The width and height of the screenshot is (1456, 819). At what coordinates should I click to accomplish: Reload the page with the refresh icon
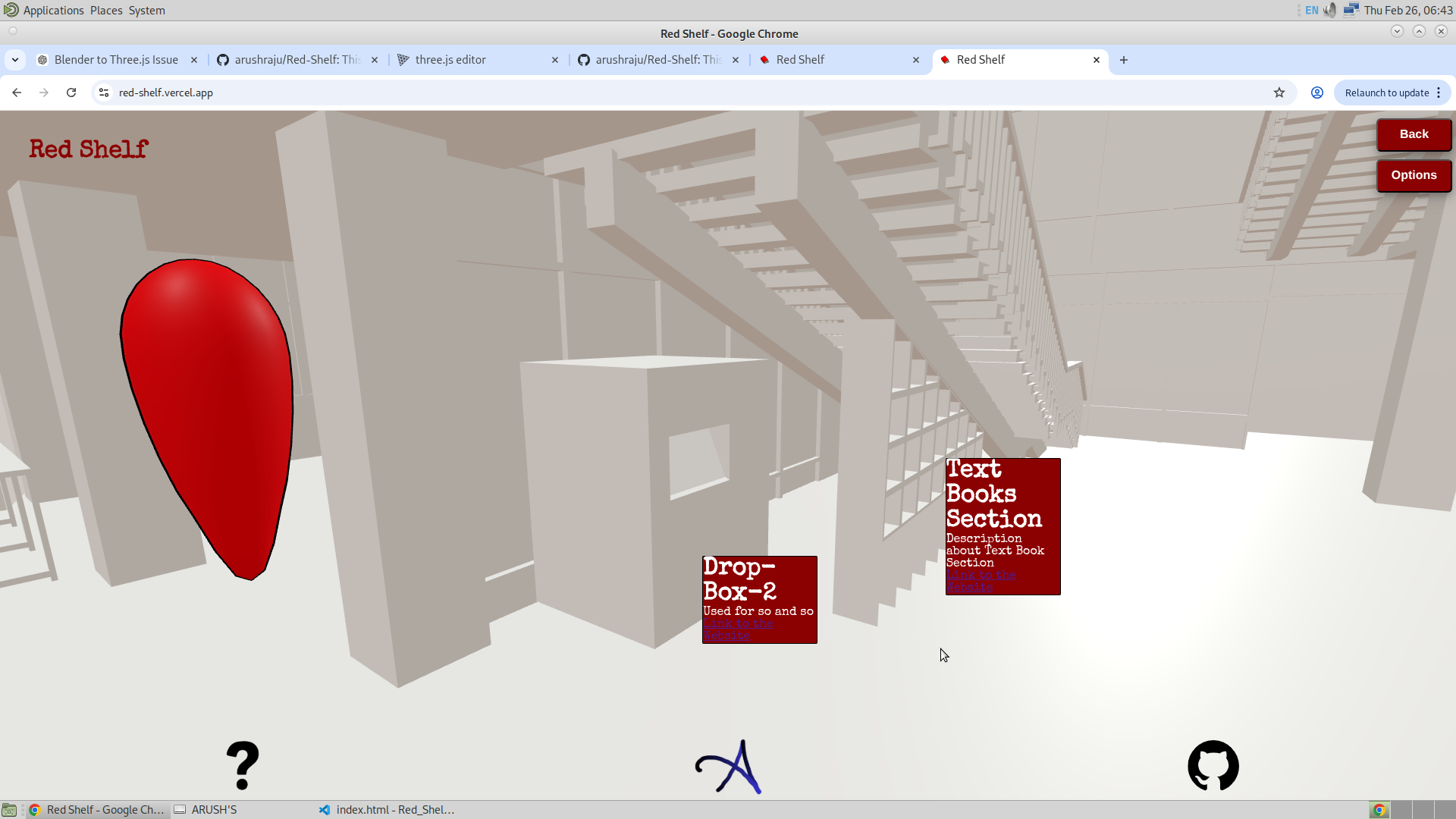pyautogui.click(x=71, y=93)
